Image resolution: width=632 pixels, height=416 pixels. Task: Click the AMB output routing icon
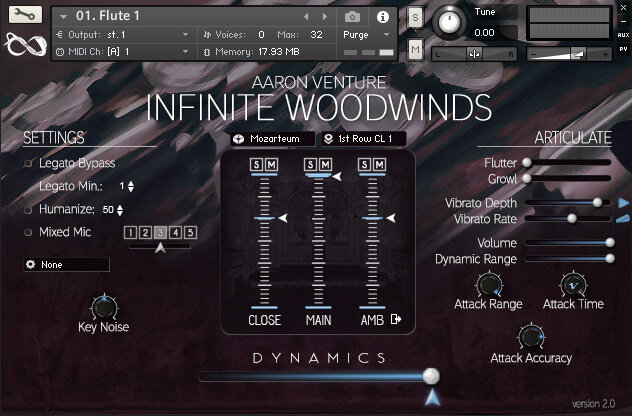pos(396,320)
